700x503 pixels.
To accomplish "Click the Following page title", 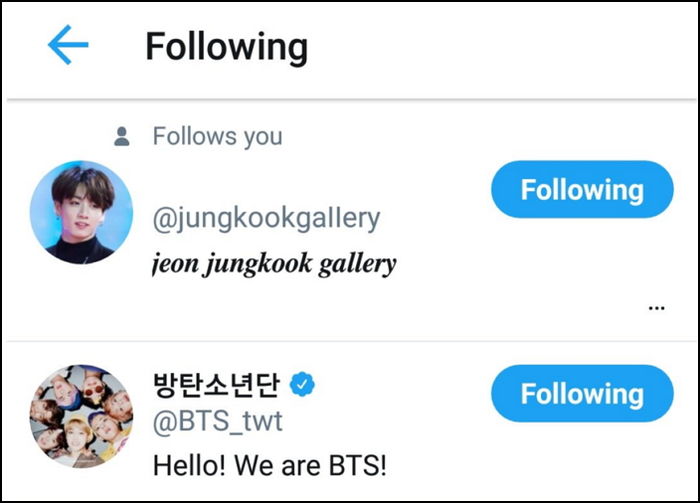I will (x=226, y=47).
